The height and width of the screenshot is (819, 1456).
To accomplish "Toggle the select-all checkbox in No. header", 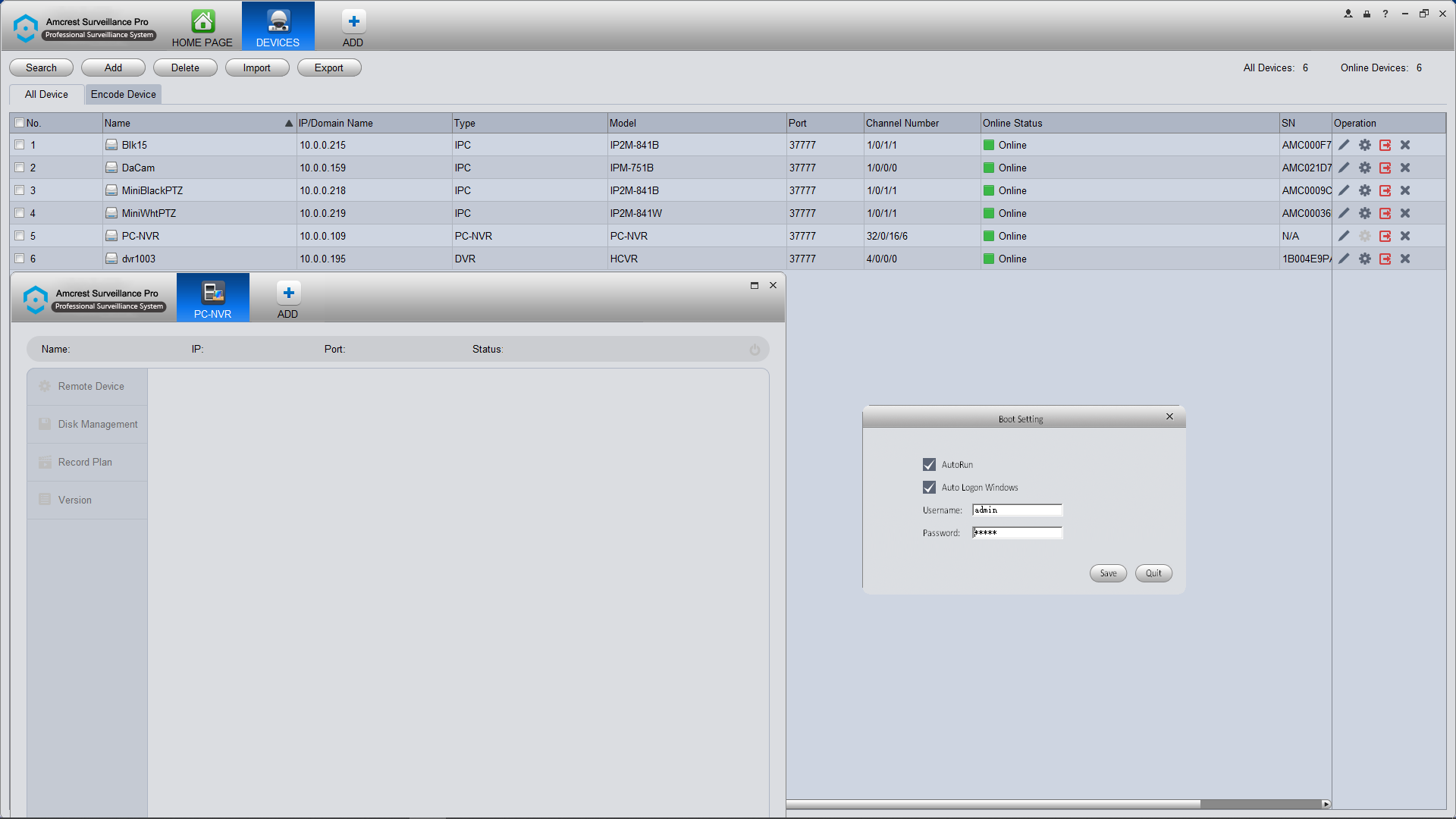I will point(20,123).
